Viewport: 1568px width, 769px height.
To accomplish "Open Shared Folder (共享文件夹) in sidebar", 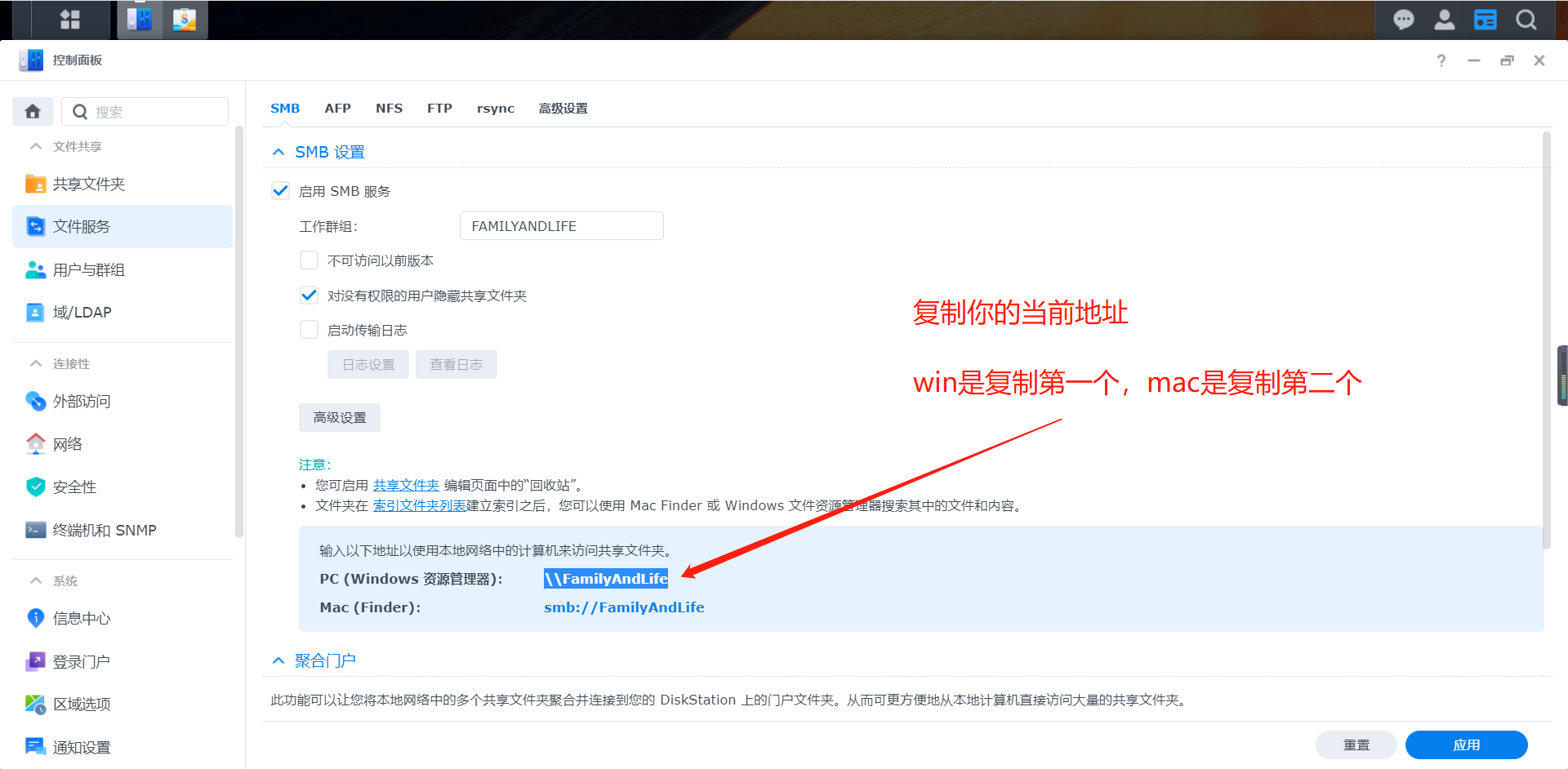I will (122, 184).
